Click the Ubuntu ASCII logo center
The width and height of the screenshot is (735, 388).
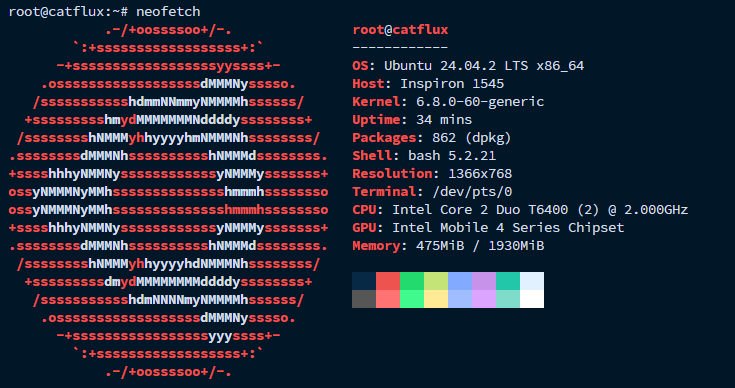point(168,201)
